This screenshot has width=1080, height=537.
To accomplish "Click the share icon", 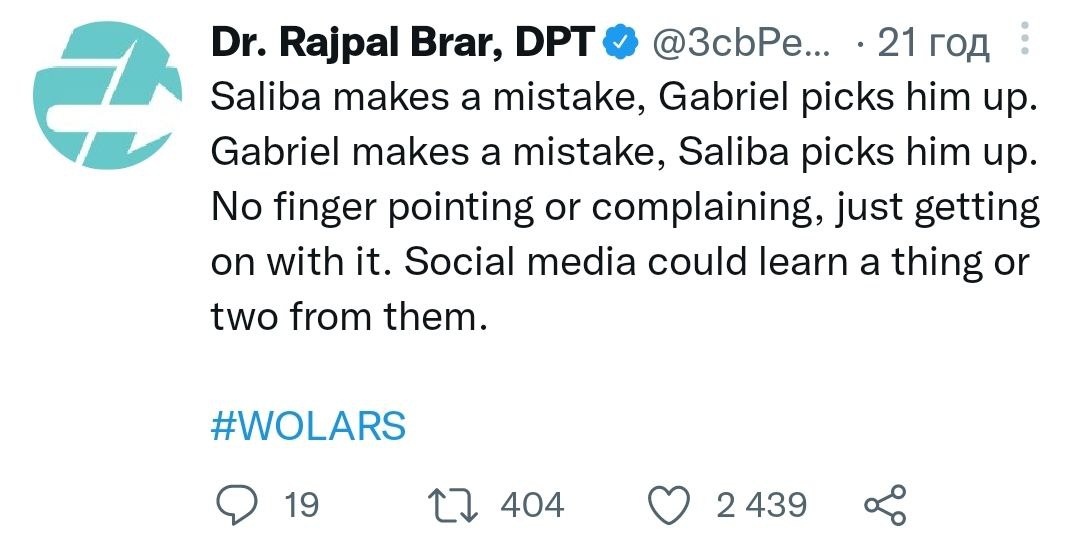I will click(885, 505).
